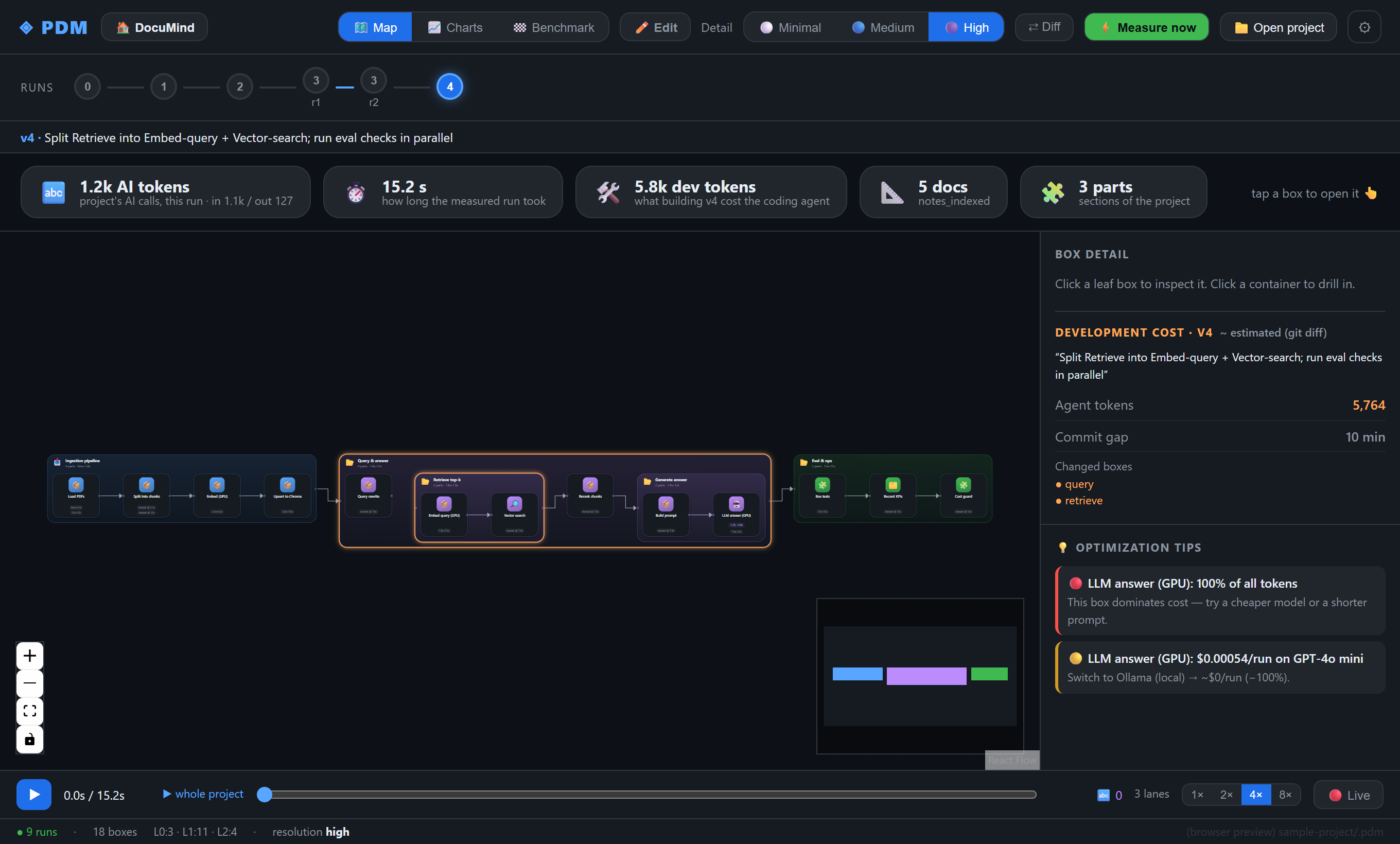Set playback speed to 1×
Image resolution: width=1400 pixels, height=844 pixels.
tap(1197, 794)
